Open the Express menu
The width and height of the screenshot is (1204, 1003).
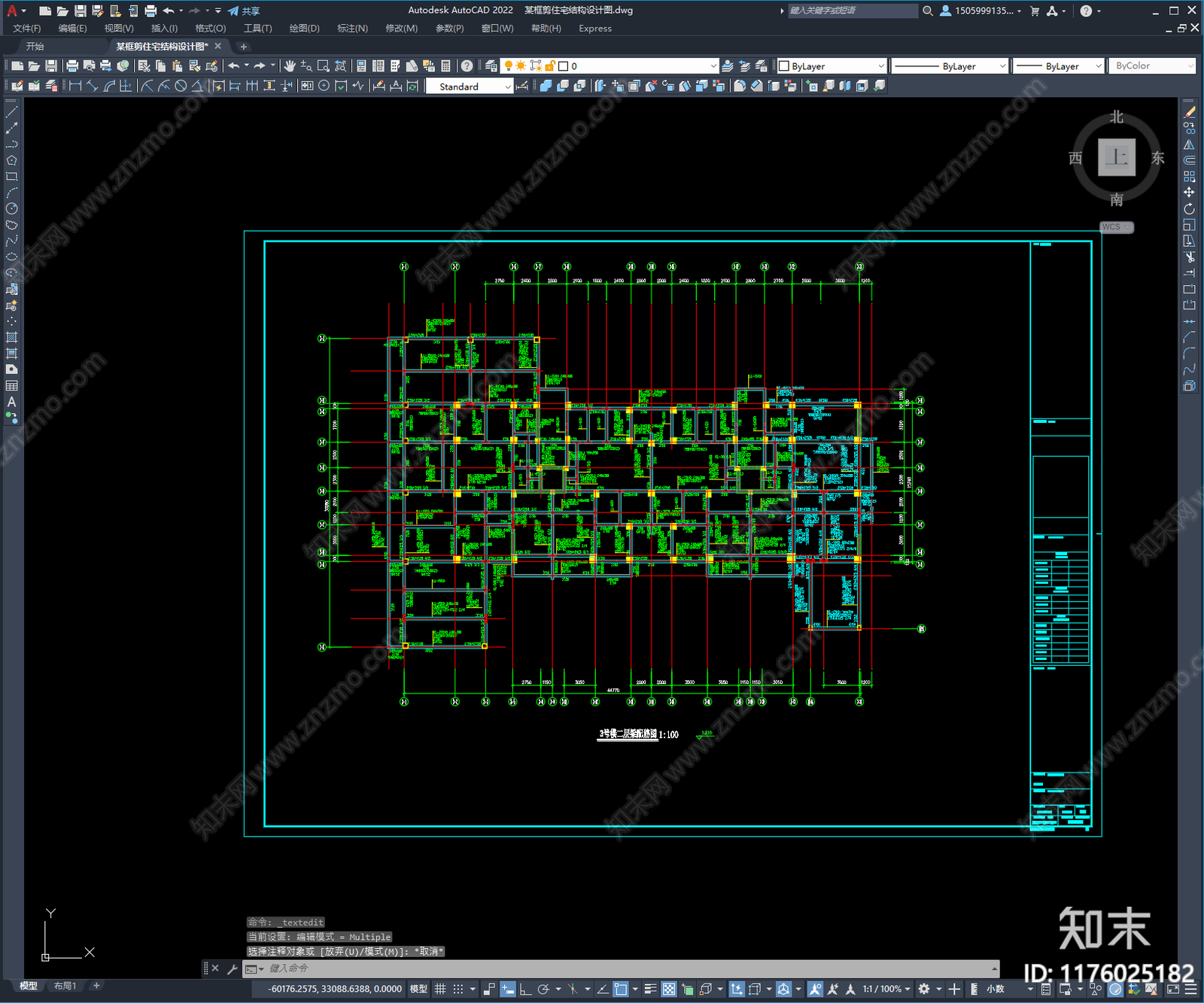click(595, 29)
